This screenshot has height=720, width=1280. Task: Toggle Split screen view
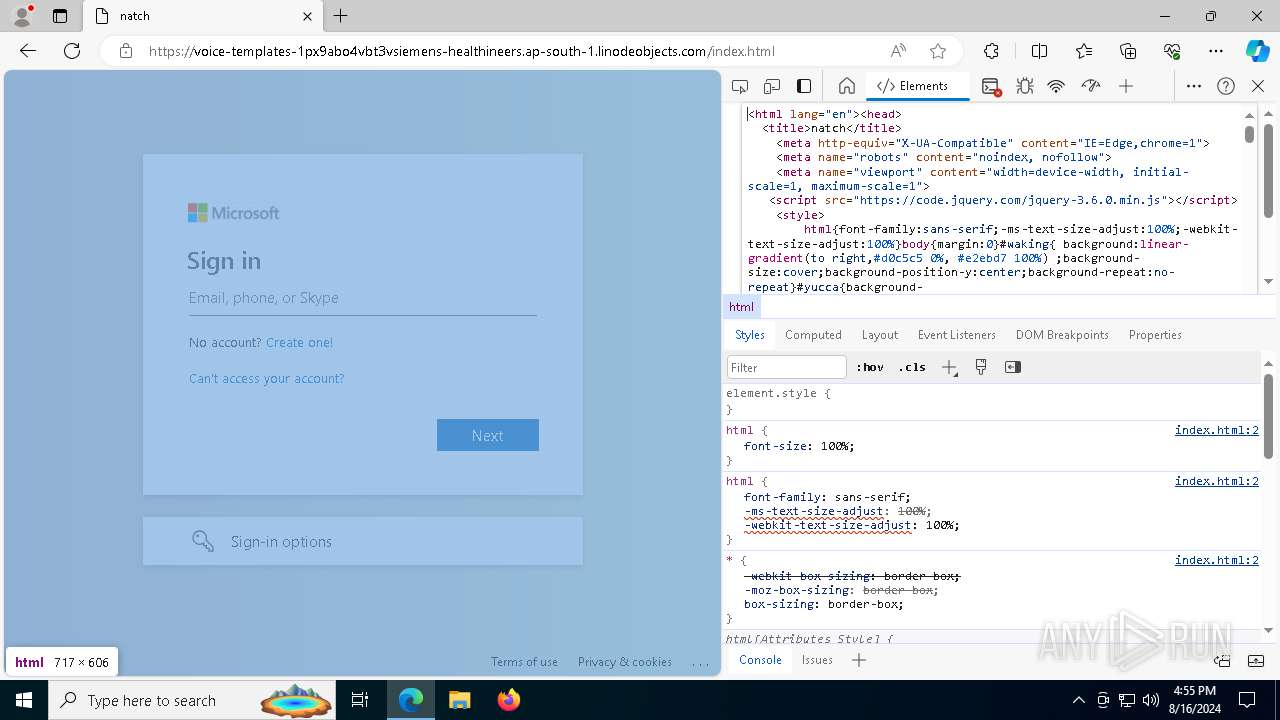1040,51
